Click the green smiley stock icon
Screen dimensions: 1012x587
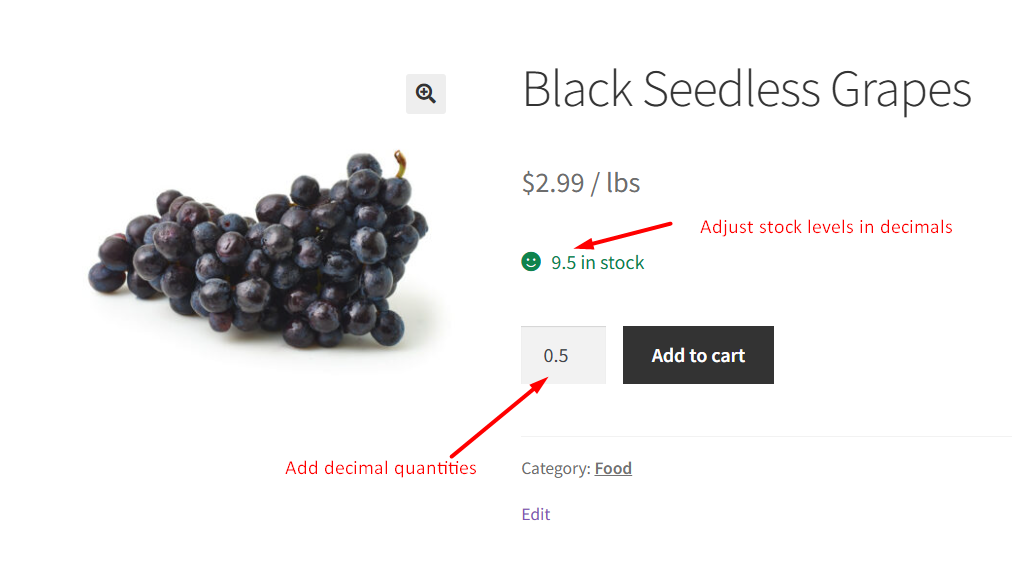[x=531, y=262]
